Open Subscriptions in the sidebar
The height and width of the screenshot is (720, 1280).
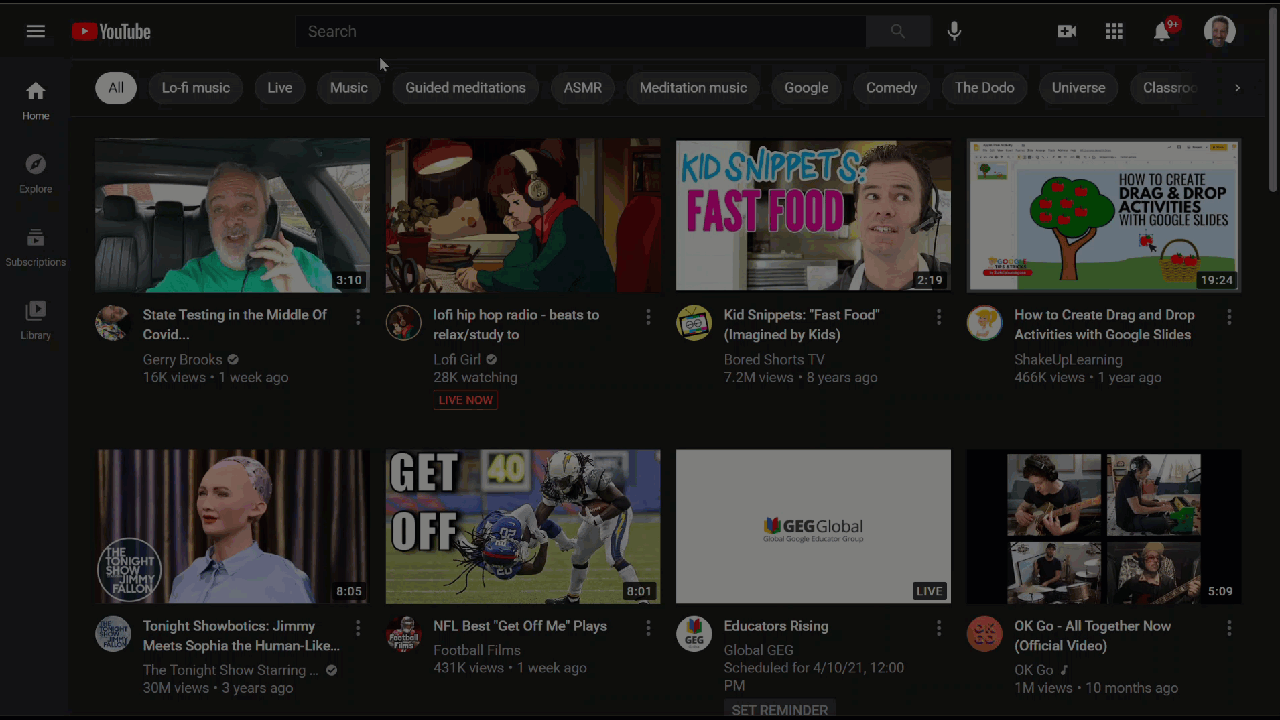click(36, 247)
